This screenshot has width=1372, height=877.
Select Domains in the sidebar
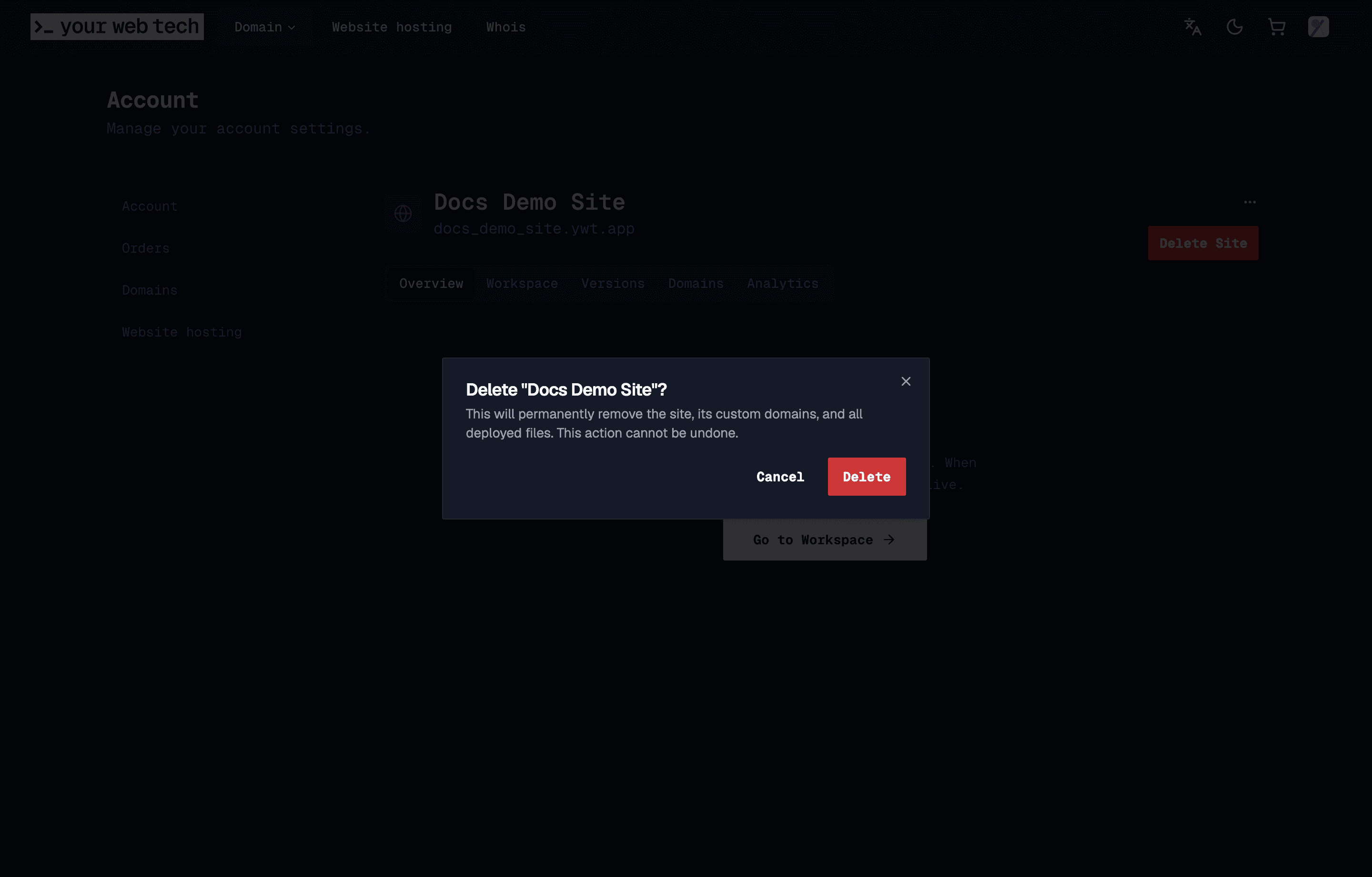point(150,290)
